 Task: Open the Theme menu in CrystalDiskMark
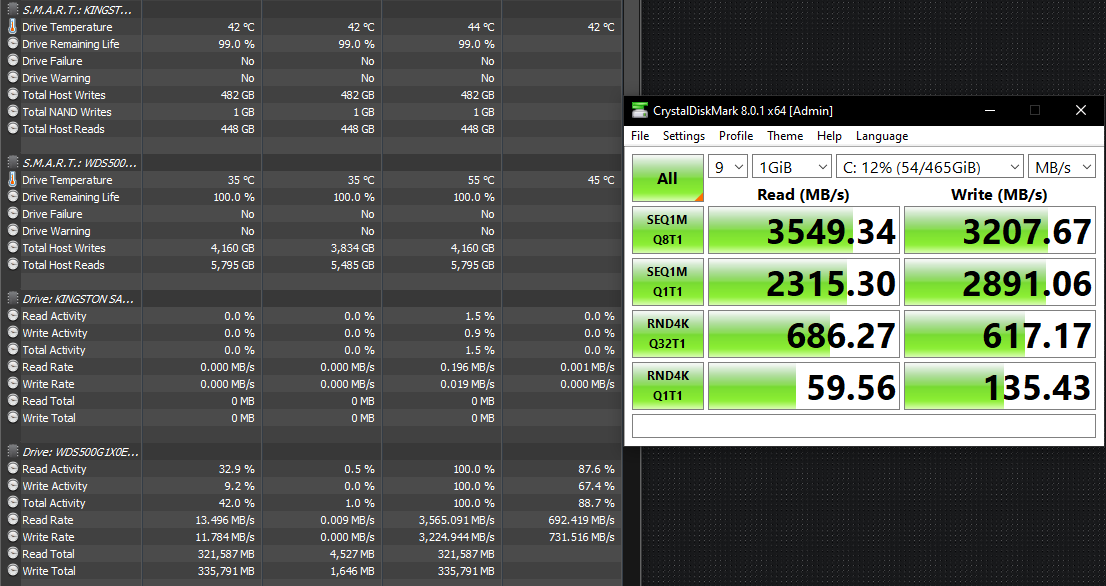785,136
